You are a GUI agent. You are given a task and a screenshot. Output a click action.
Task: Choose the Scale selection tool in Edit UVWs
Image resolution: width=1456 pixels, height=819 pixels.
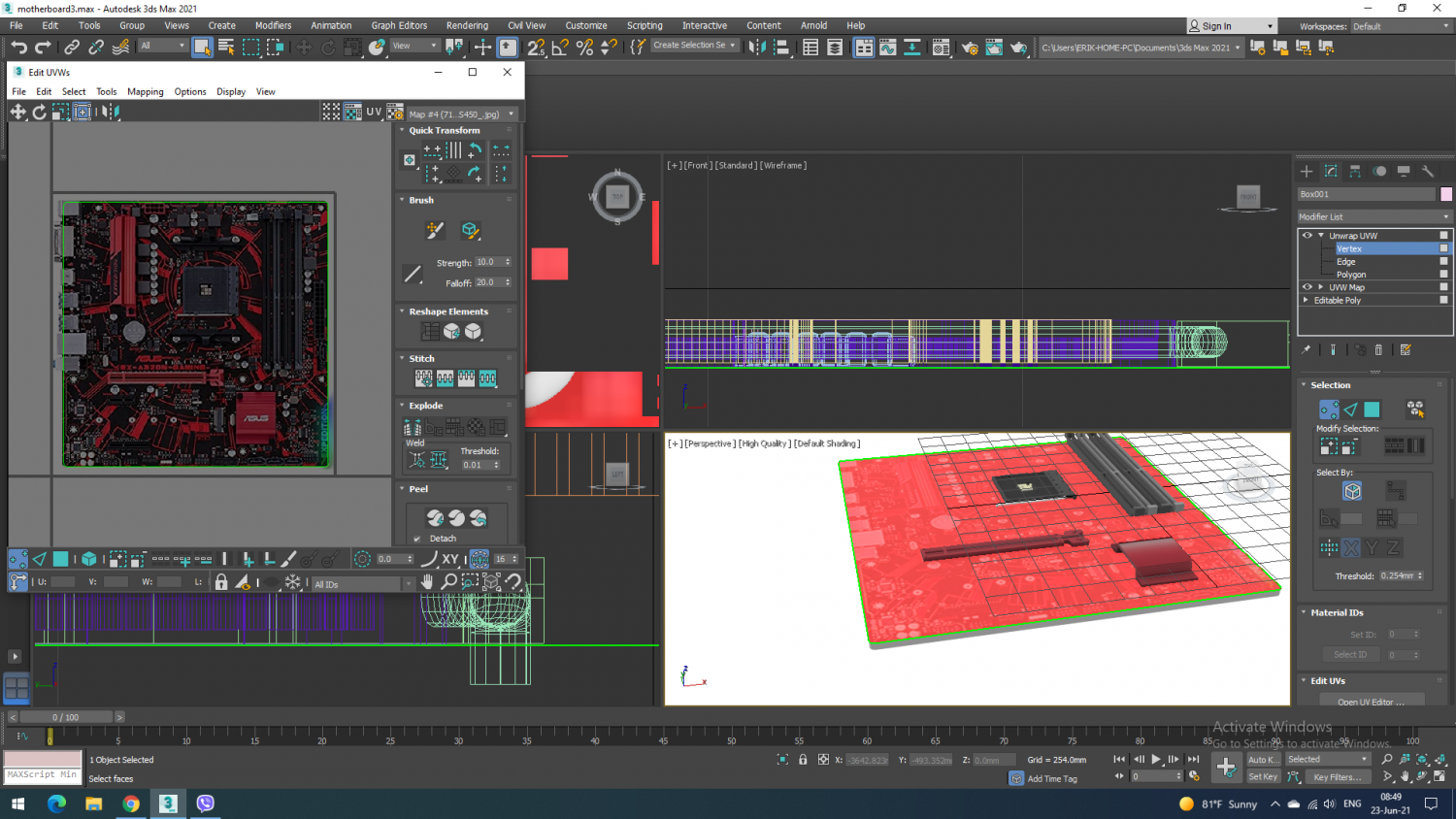(61, 113)
